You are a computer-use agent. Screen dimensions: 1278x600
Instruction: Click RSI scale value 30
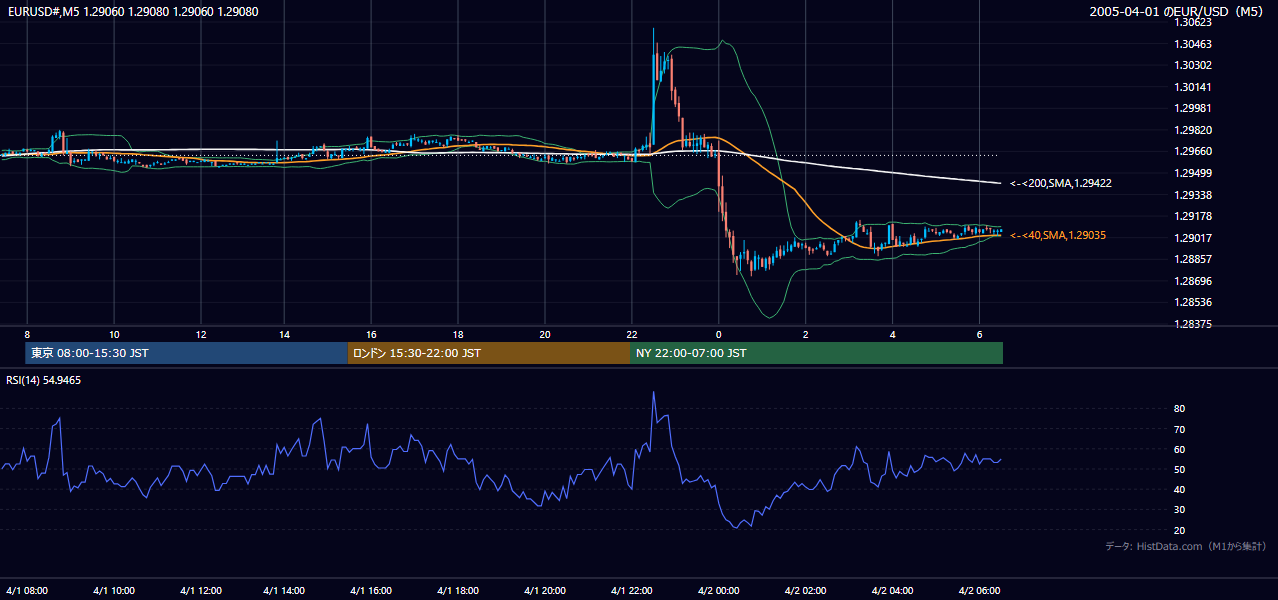1180,509
